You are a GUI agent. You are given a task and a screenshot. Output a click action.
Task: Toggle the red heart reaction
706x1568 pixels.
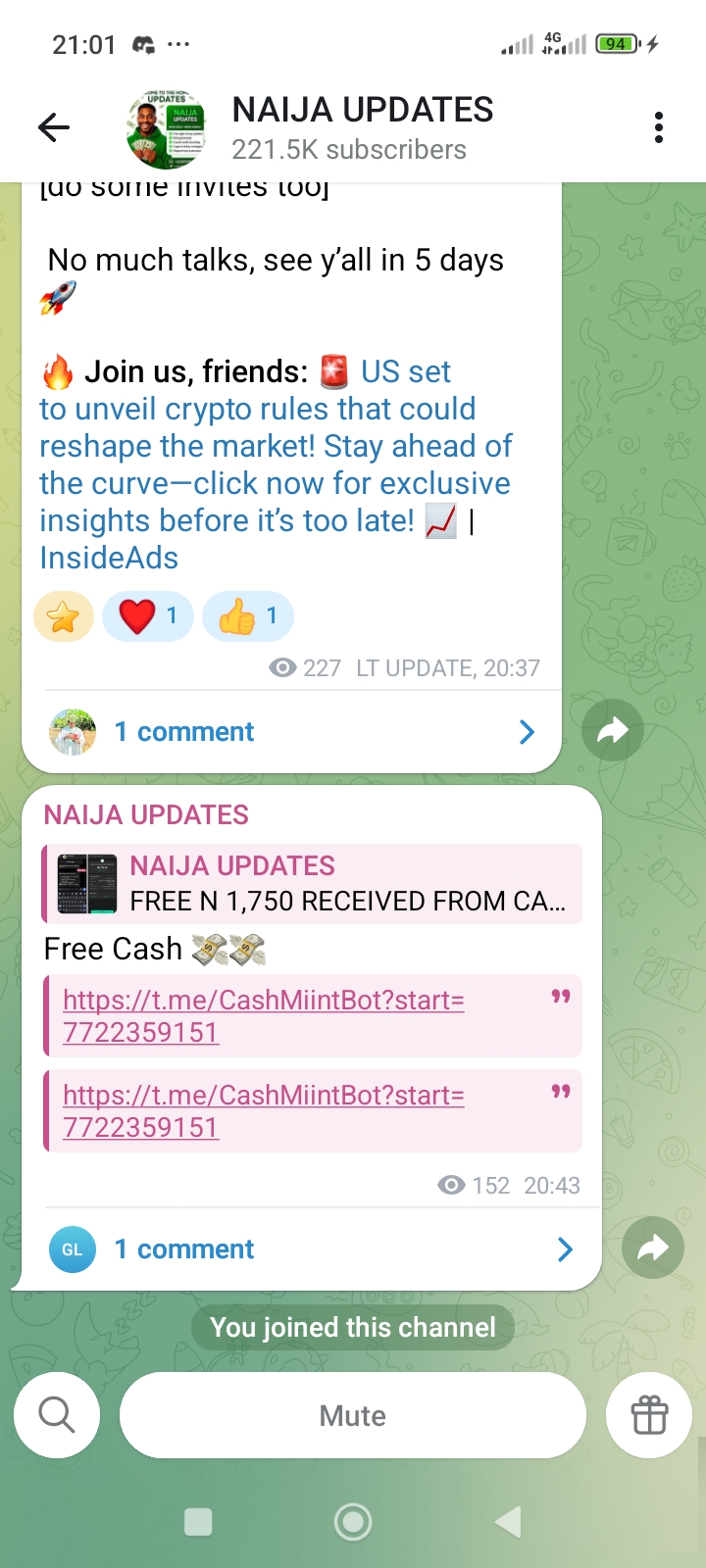(148, 616)
